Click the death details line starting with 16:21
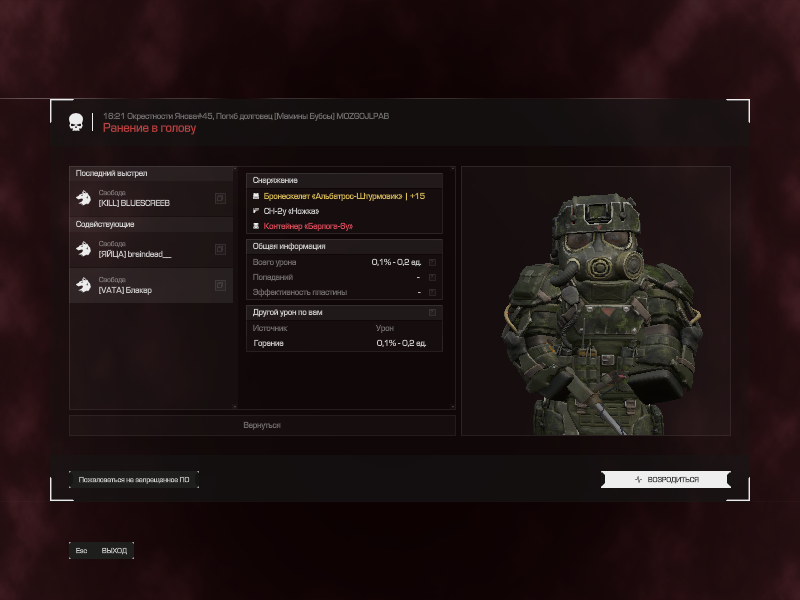This screenshot has height=600, width=800. coord(246,116)
